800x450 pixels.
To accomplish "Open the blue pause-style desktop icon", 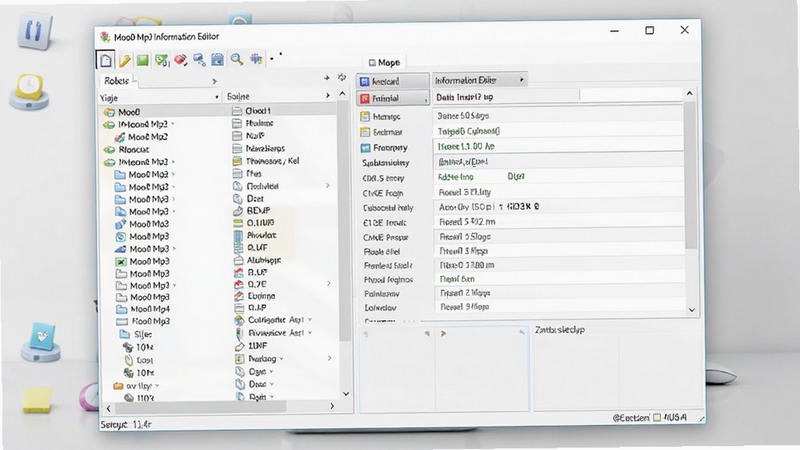I will (x=34, y=31).
